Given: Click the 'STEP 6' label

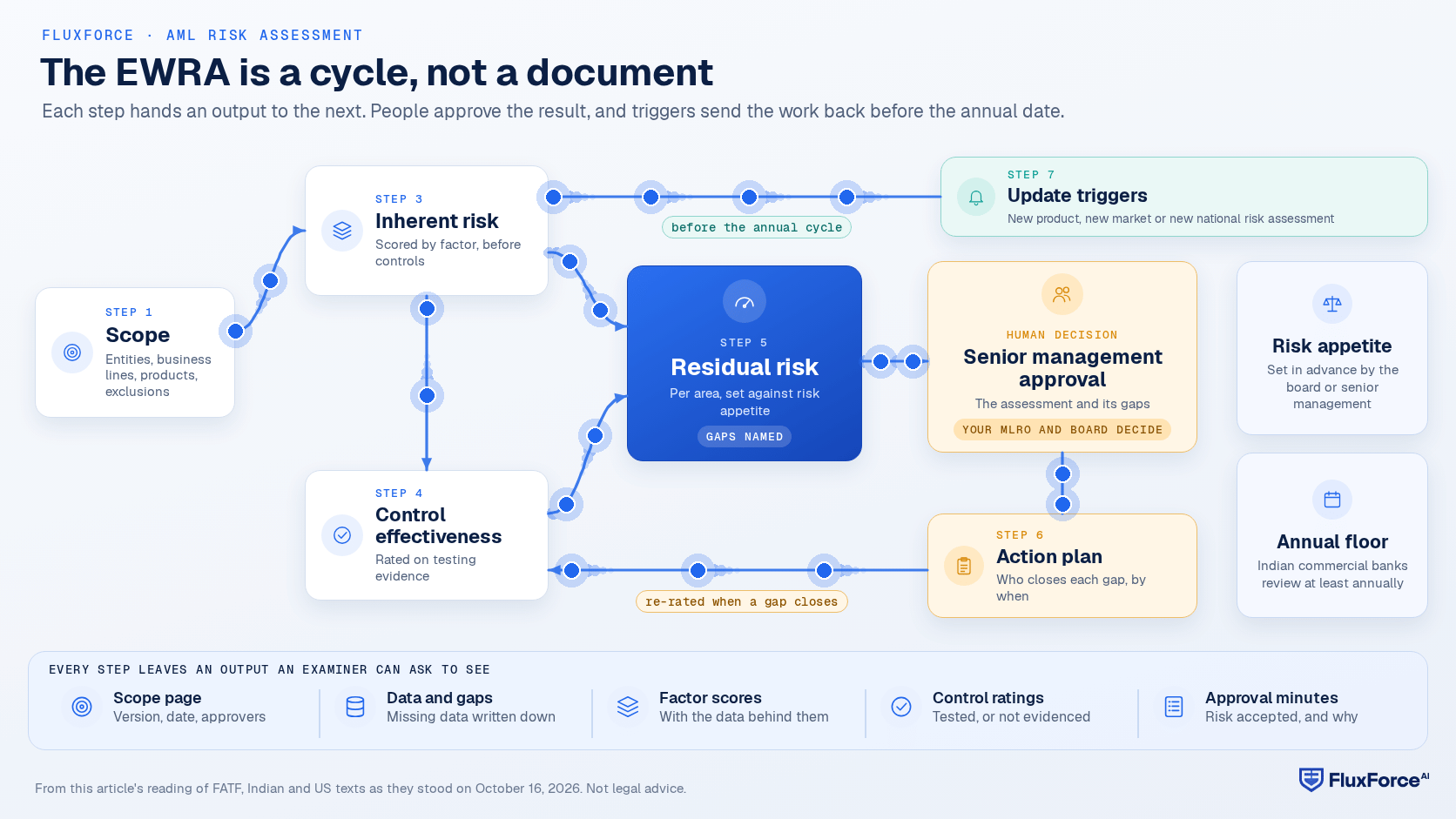Looking at the screenshot, I should (1020, 535).
